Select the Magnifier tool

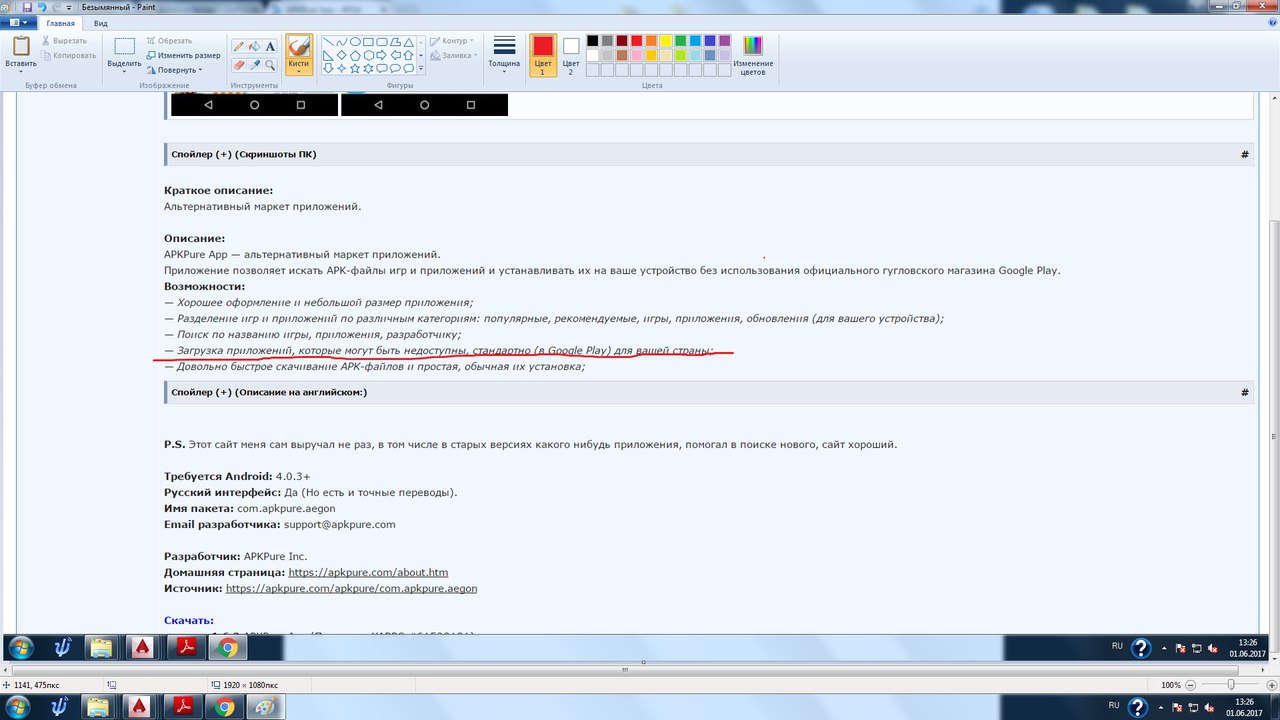click(x=270, y=65)
